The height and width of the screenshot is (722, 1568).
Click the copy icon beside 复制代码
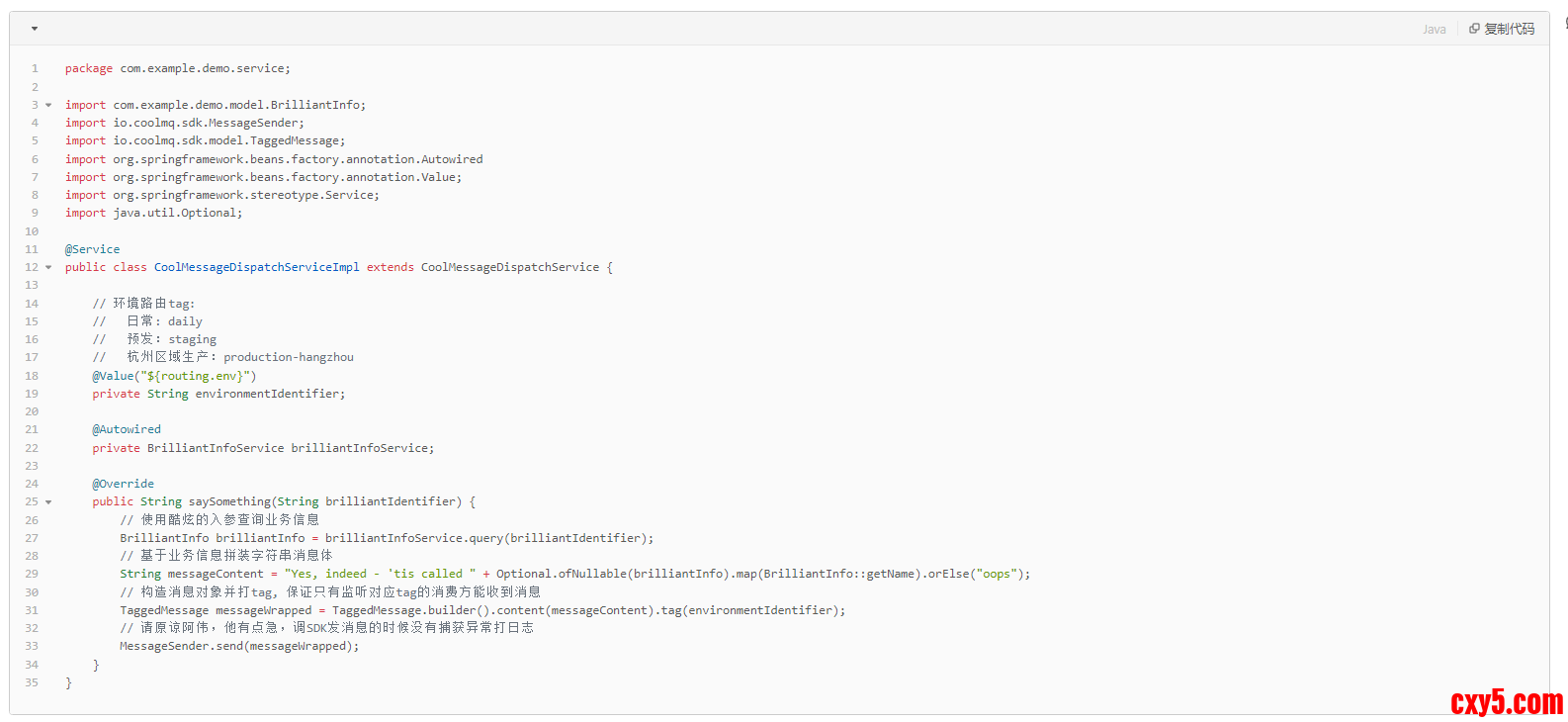1474,29
